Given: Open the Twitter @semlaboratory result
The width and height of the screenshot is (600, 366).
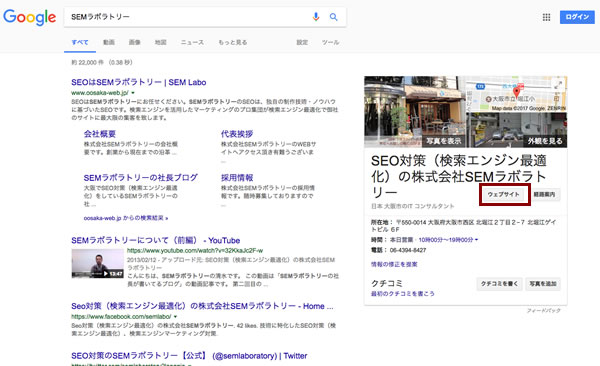Looking at the screenshot, I should point(189,356).
